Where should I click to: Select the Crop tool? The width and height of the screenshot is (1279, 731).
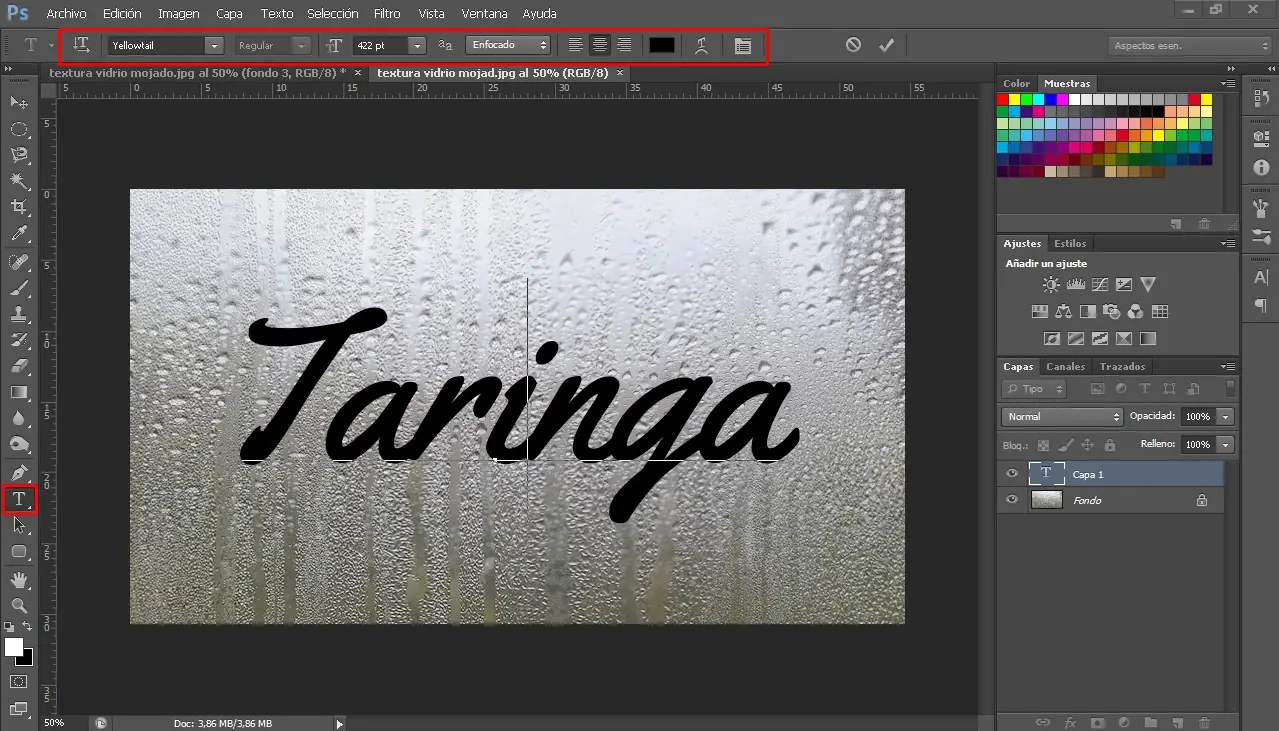point(19,207)
